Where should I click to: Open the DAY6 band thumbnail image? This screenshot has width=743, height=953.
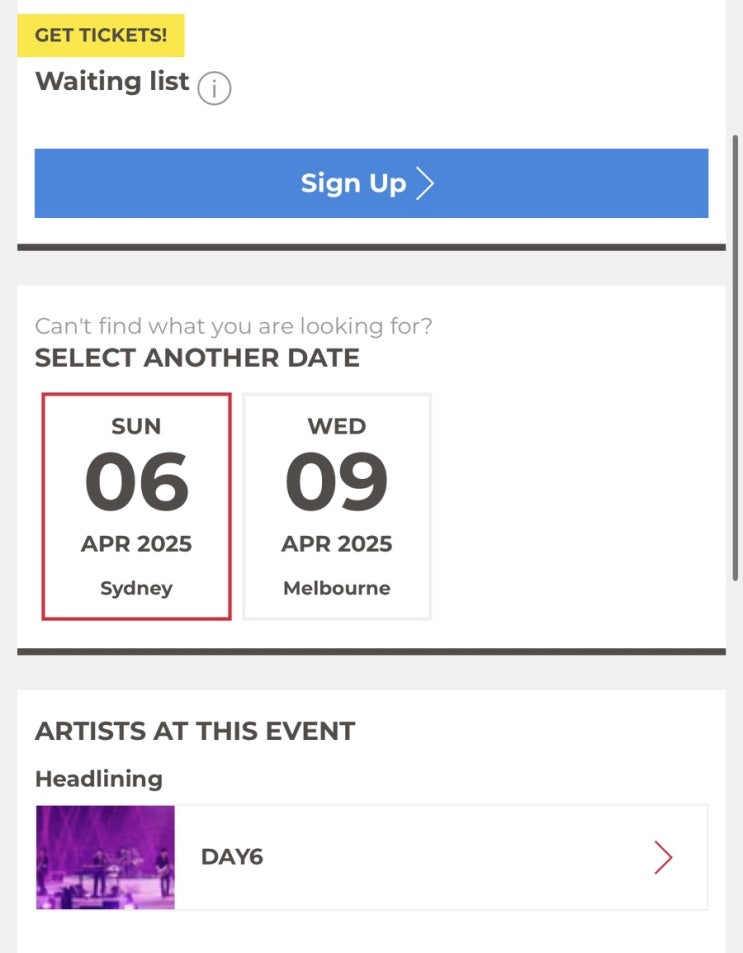105,857
